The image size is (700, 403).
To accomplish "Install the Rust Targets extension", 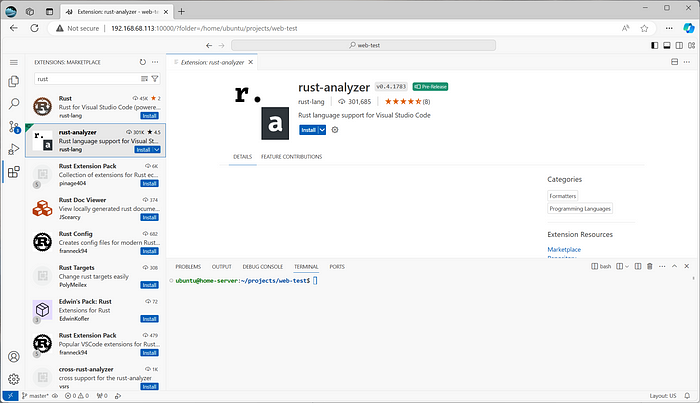I will (x=150, y=285).
